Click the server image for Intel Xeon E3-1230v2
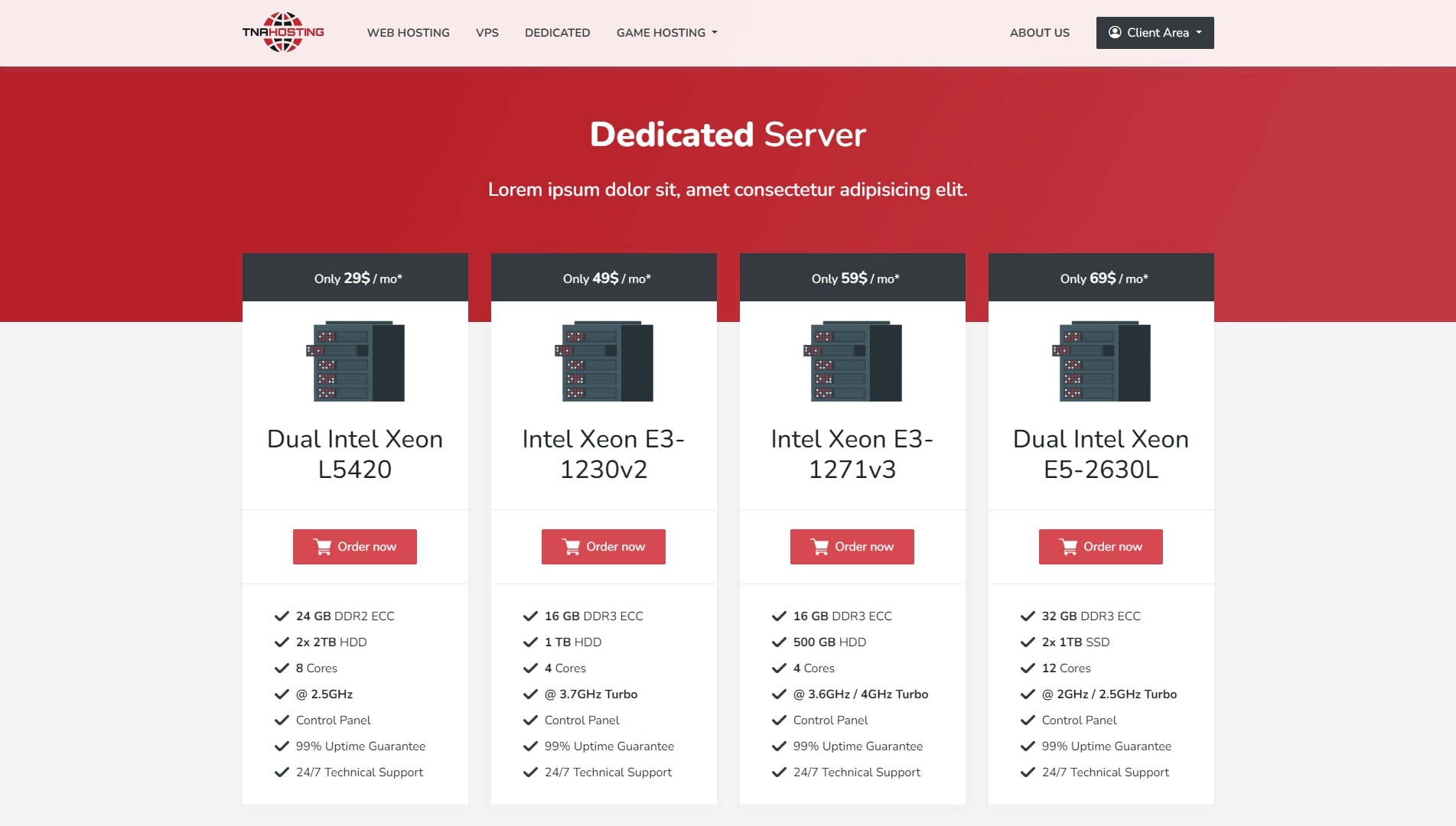 (604, 361)
